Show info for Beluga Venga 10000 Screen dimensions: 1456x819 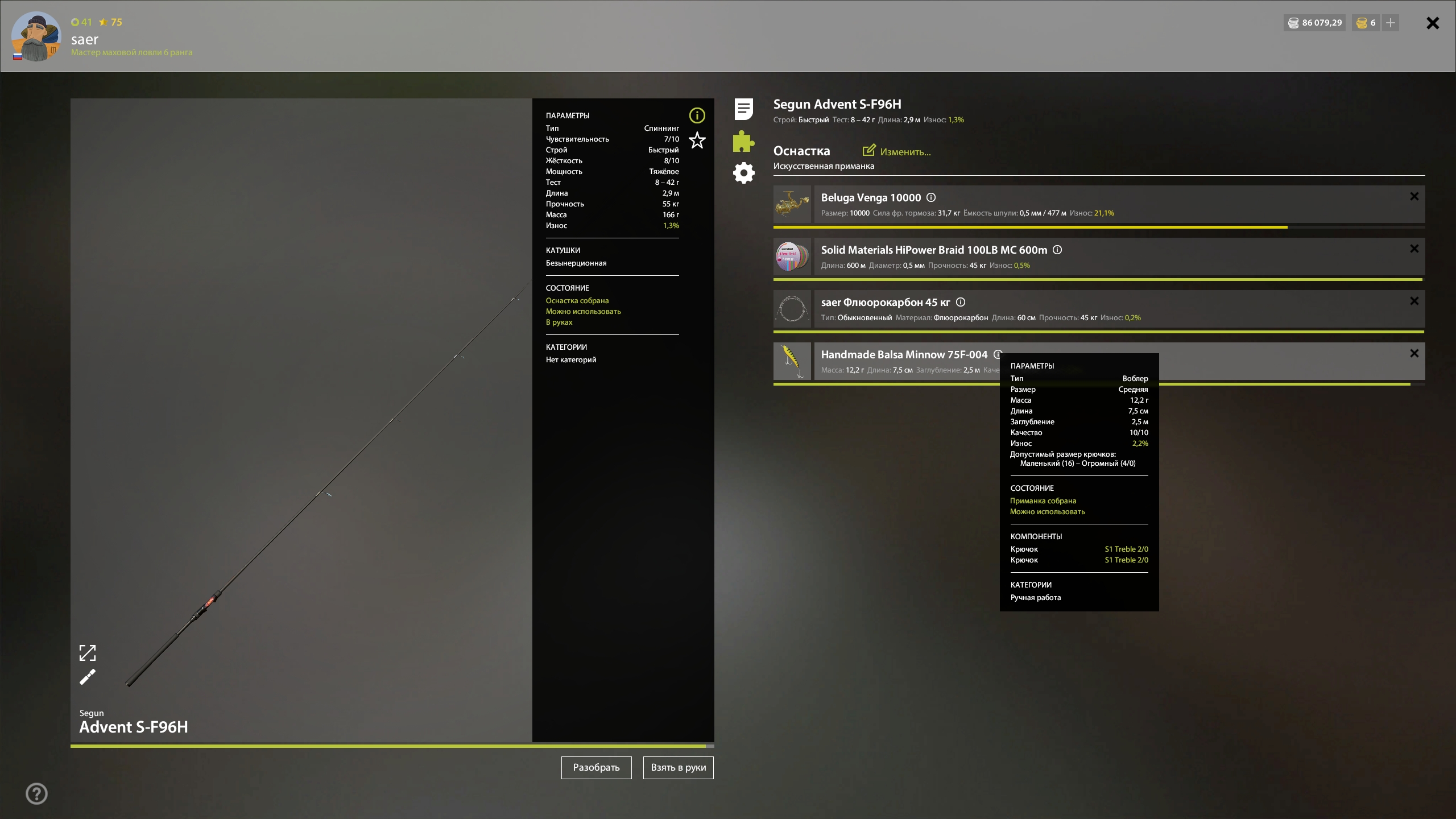(x=931, y=197)
